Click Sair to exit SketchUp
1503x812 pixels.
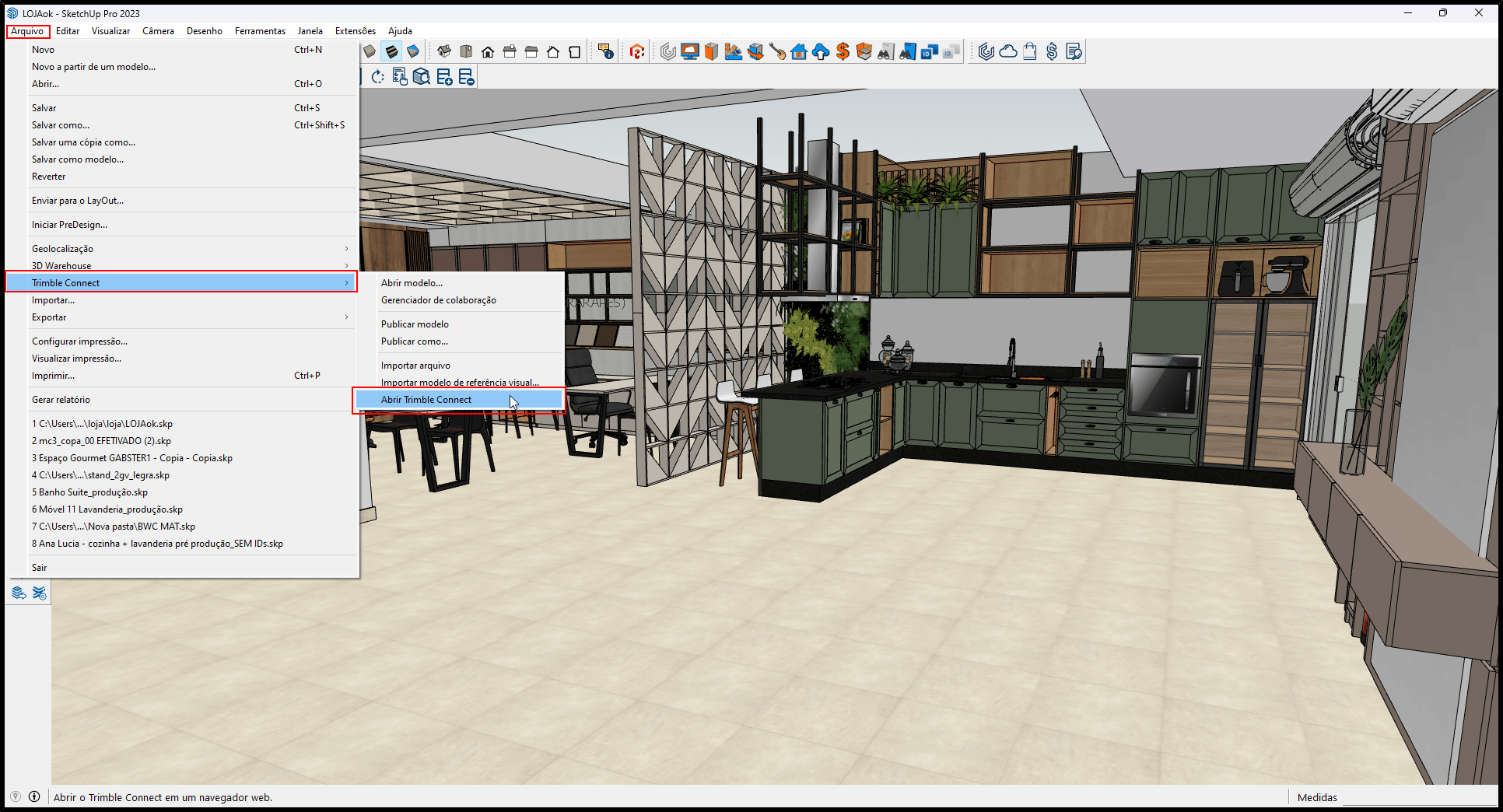tap(39, 567)
